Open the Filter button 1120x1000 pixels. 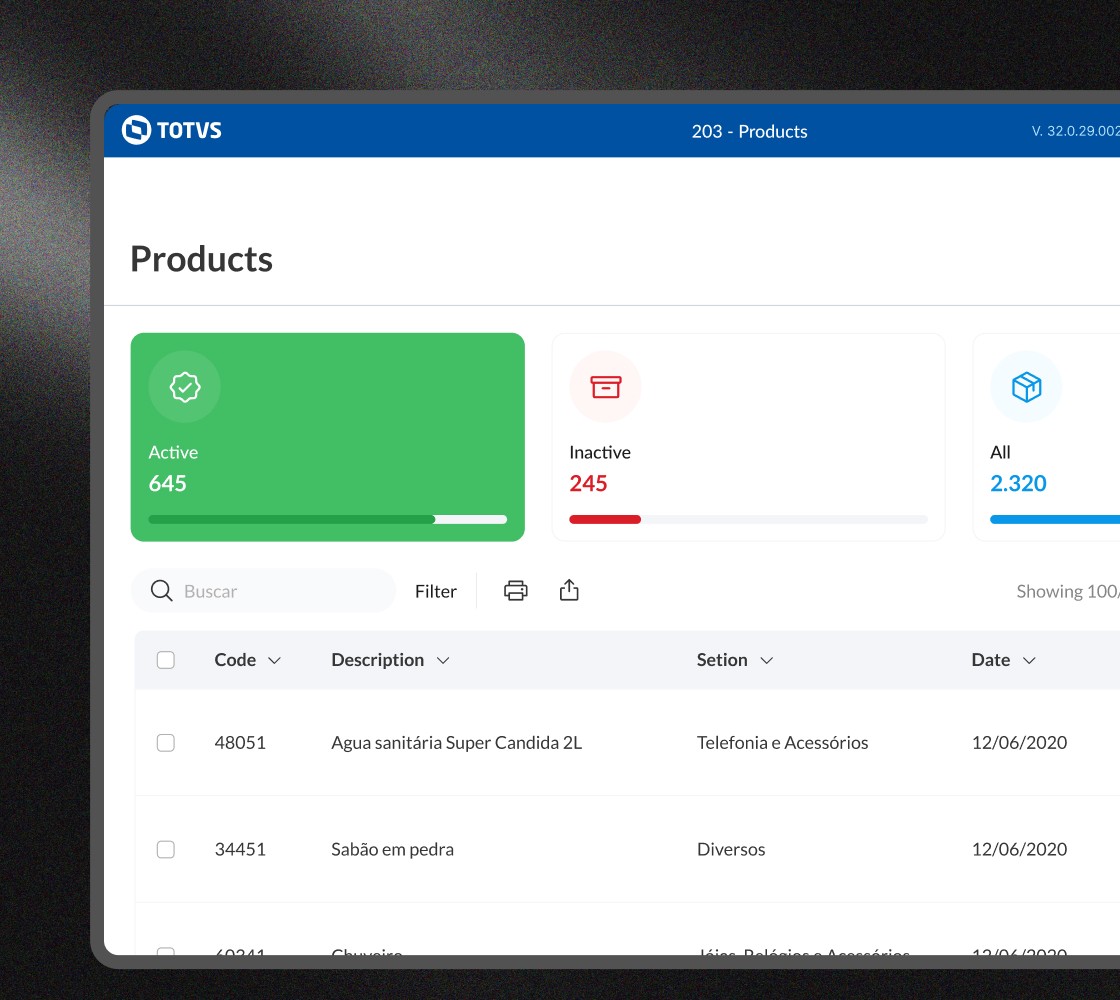pyautogui.click(x=436, y=591)
